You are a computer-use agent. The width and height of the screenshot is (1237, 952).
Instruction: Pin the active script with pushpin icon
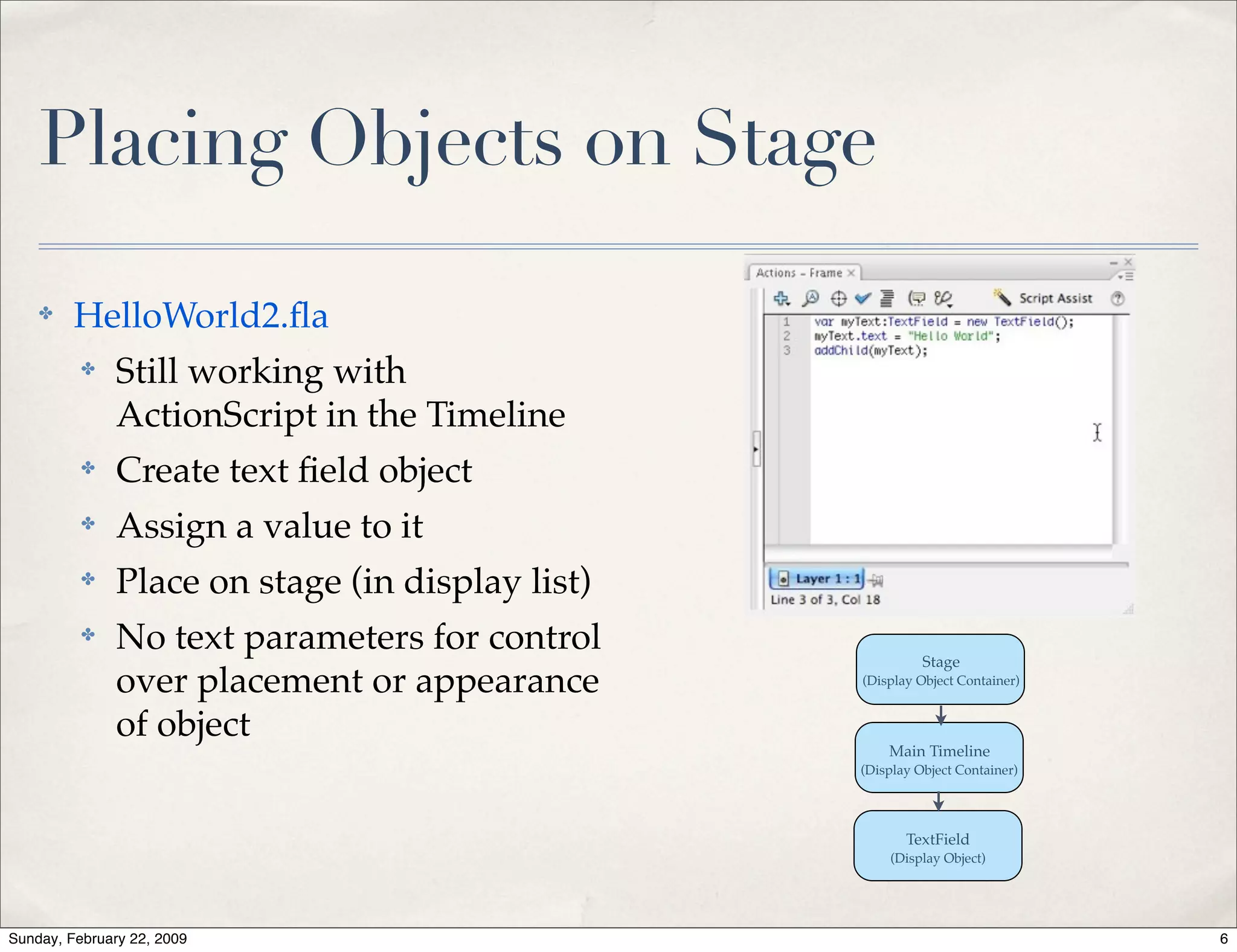click(876, 581)
